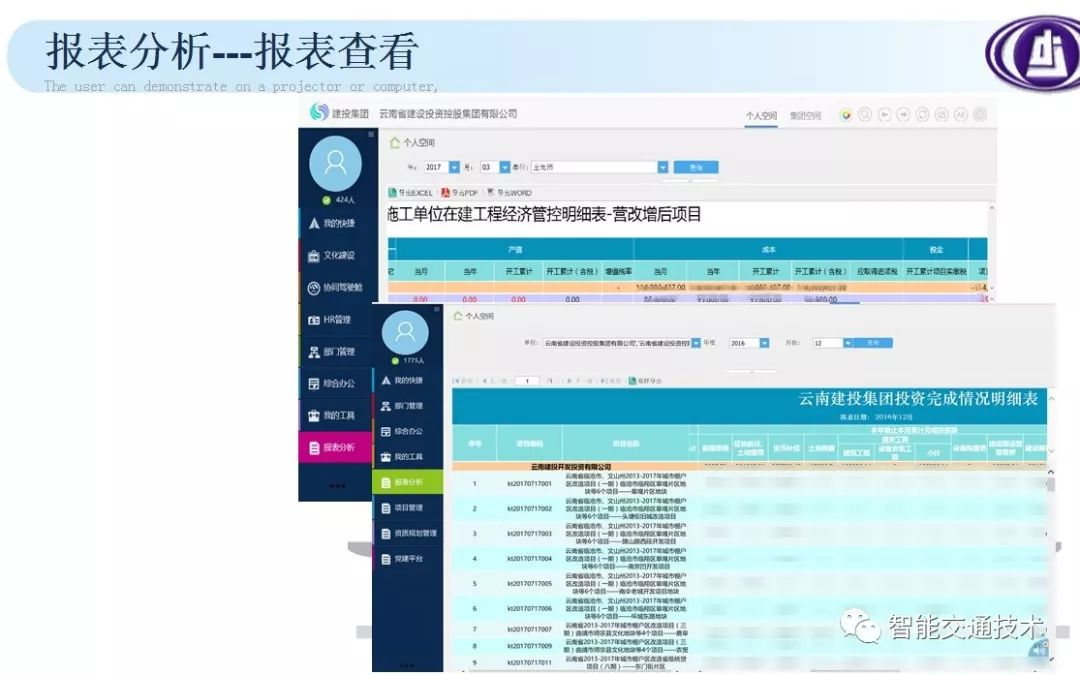Open 部门管理 in the front window sidebar

coord(408,406)
